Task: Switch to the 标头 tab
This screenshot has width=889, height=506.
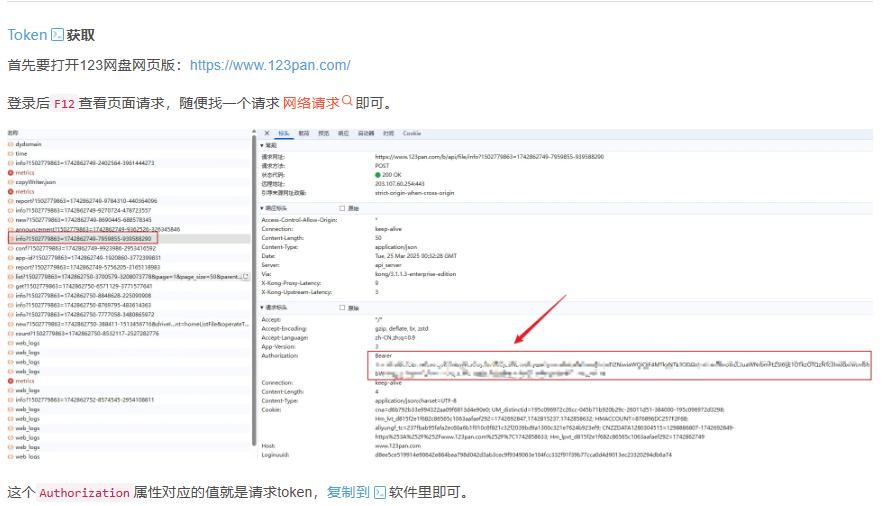Action: pos(283,133)
